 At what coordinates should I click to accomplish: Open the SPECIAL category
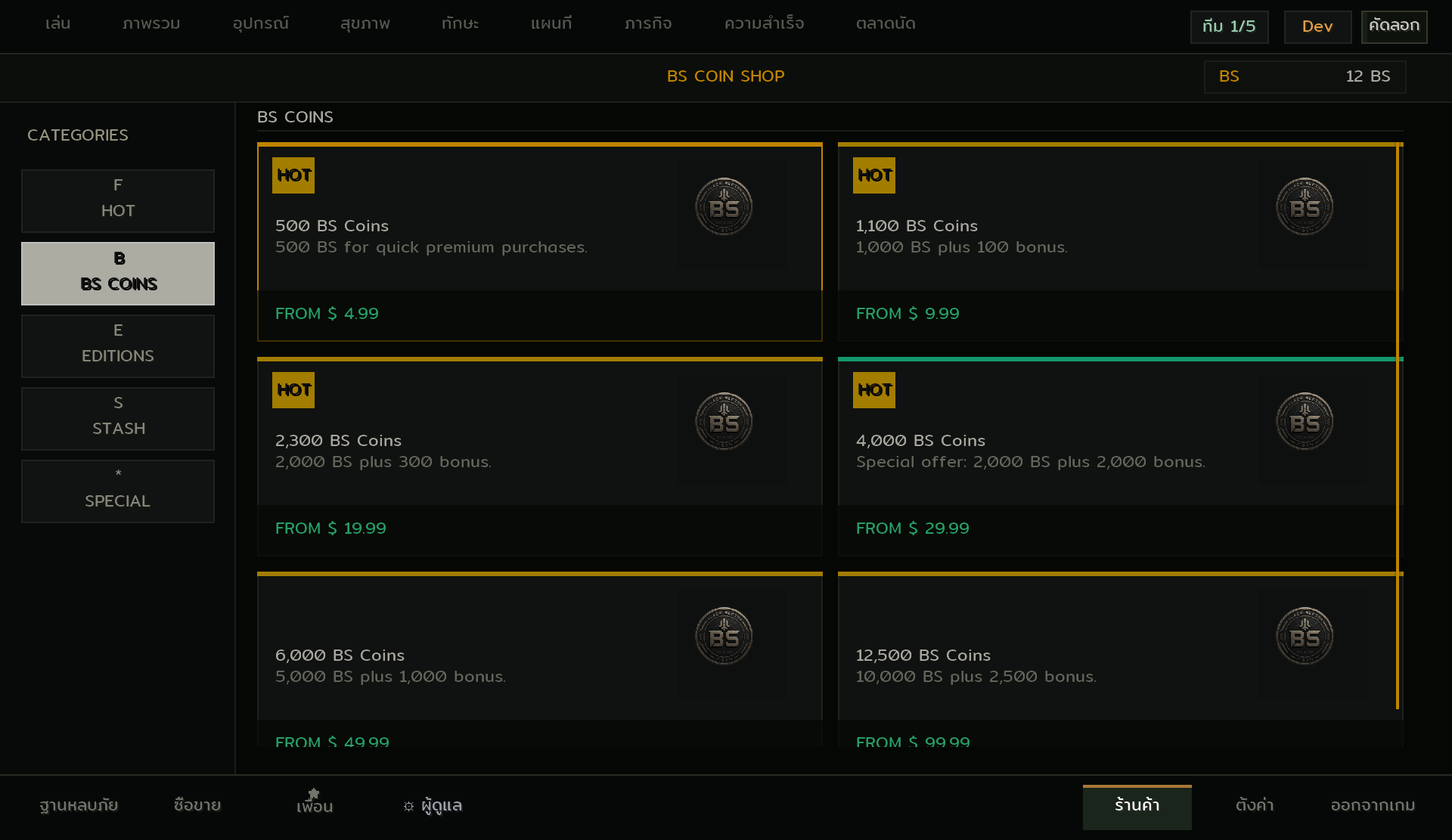click(118, 491)
